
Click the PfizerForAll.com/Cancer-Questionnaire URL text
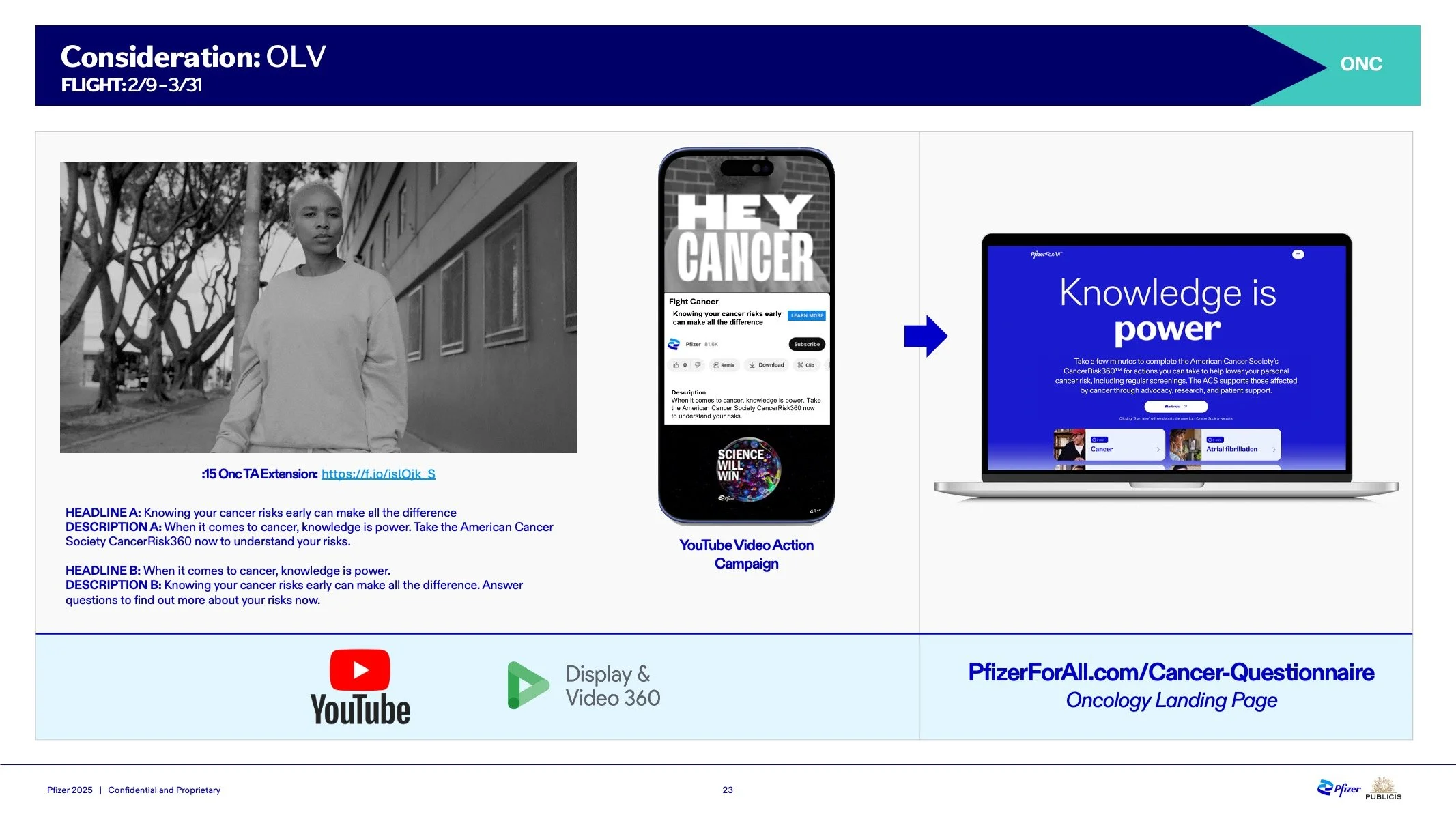click(1171, 672)
